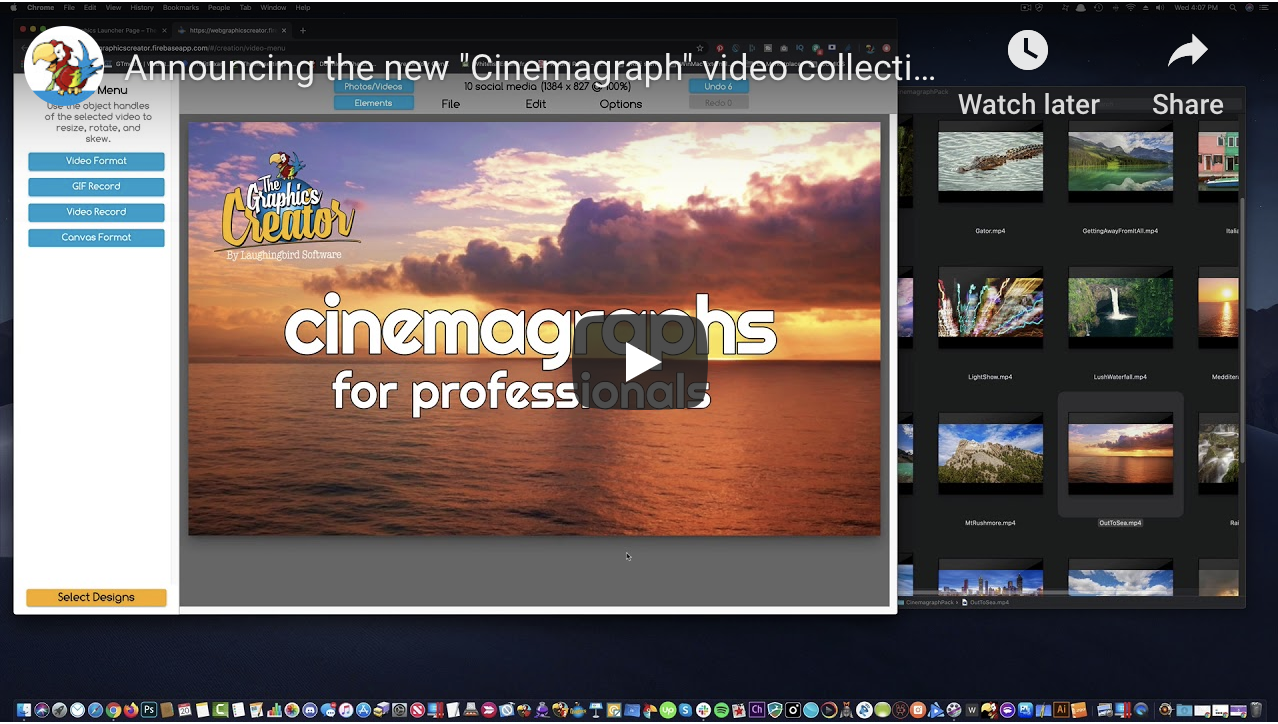Select the LushWaterfall.mp4 thumbnail

[1120, 308]
